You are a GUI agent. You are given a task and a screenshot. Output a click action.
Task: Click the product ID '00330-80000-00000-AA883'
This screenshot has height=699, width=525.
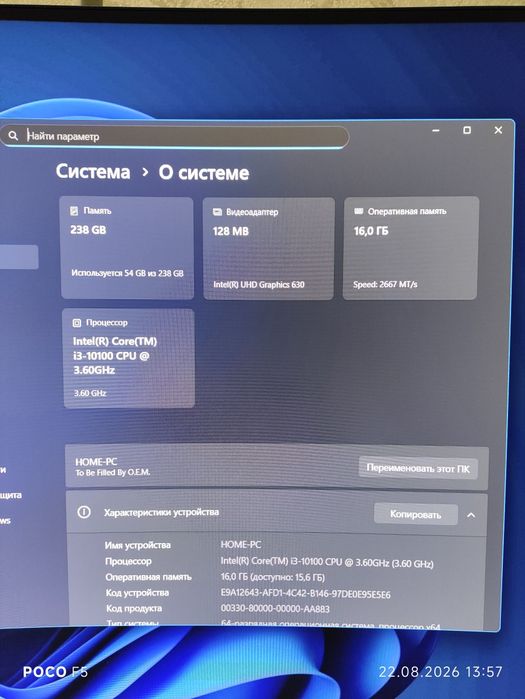point(275,609)
